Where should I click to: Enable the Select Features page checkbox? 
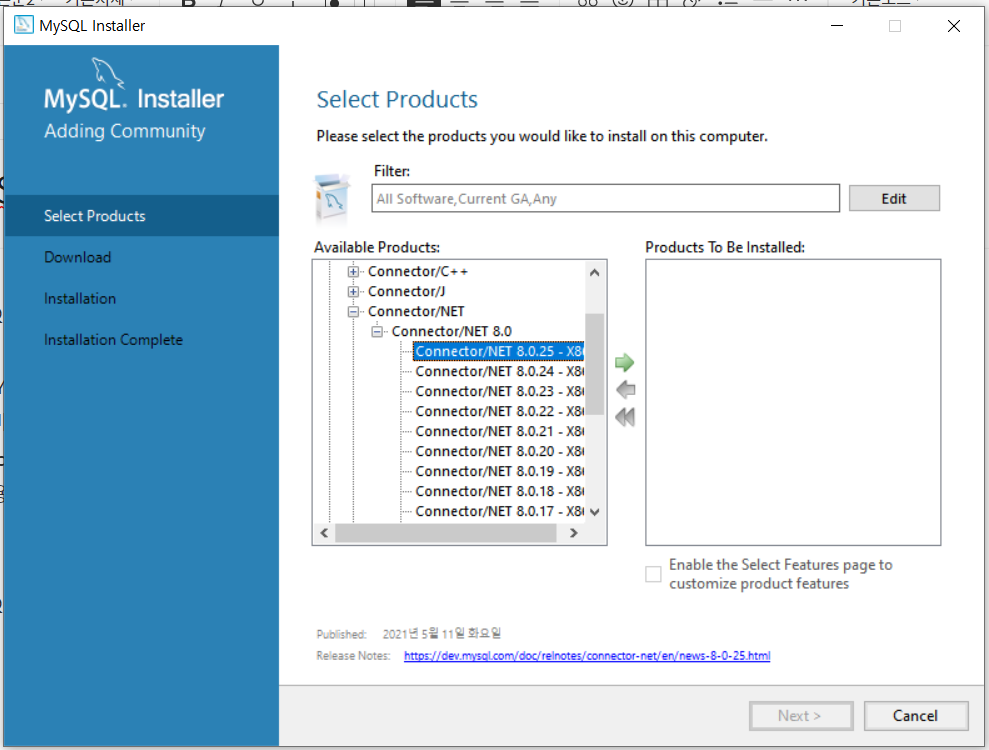point(653,574)
